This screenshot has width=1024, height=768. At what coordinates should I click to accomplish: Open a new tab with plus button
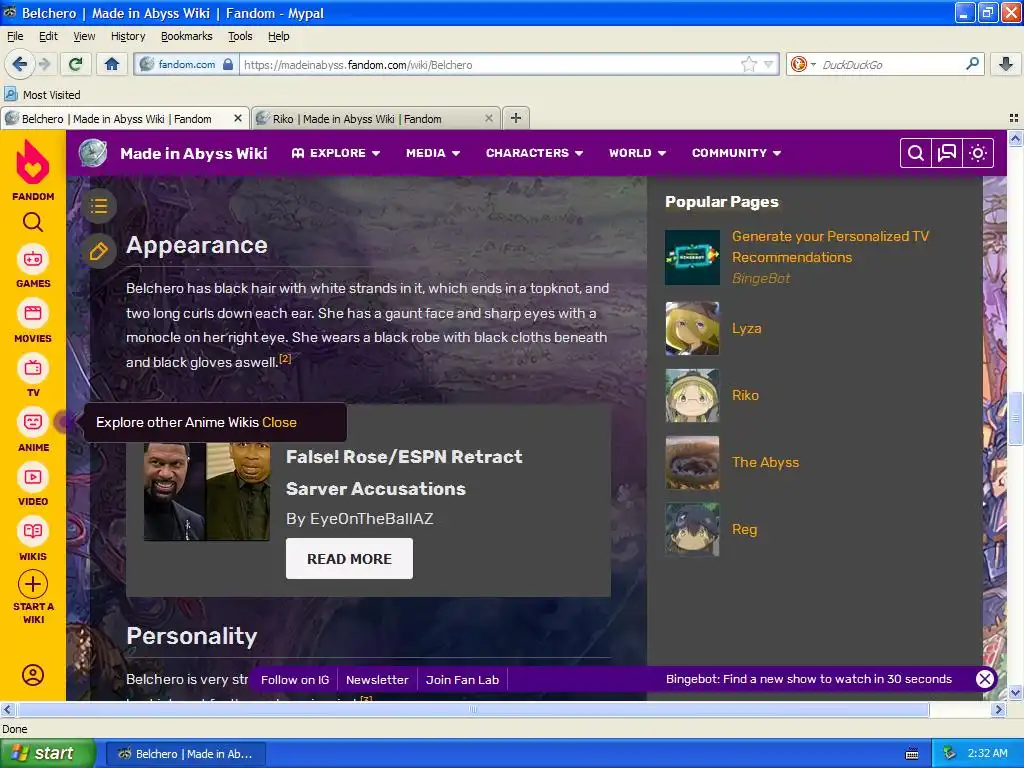point(516,118)
